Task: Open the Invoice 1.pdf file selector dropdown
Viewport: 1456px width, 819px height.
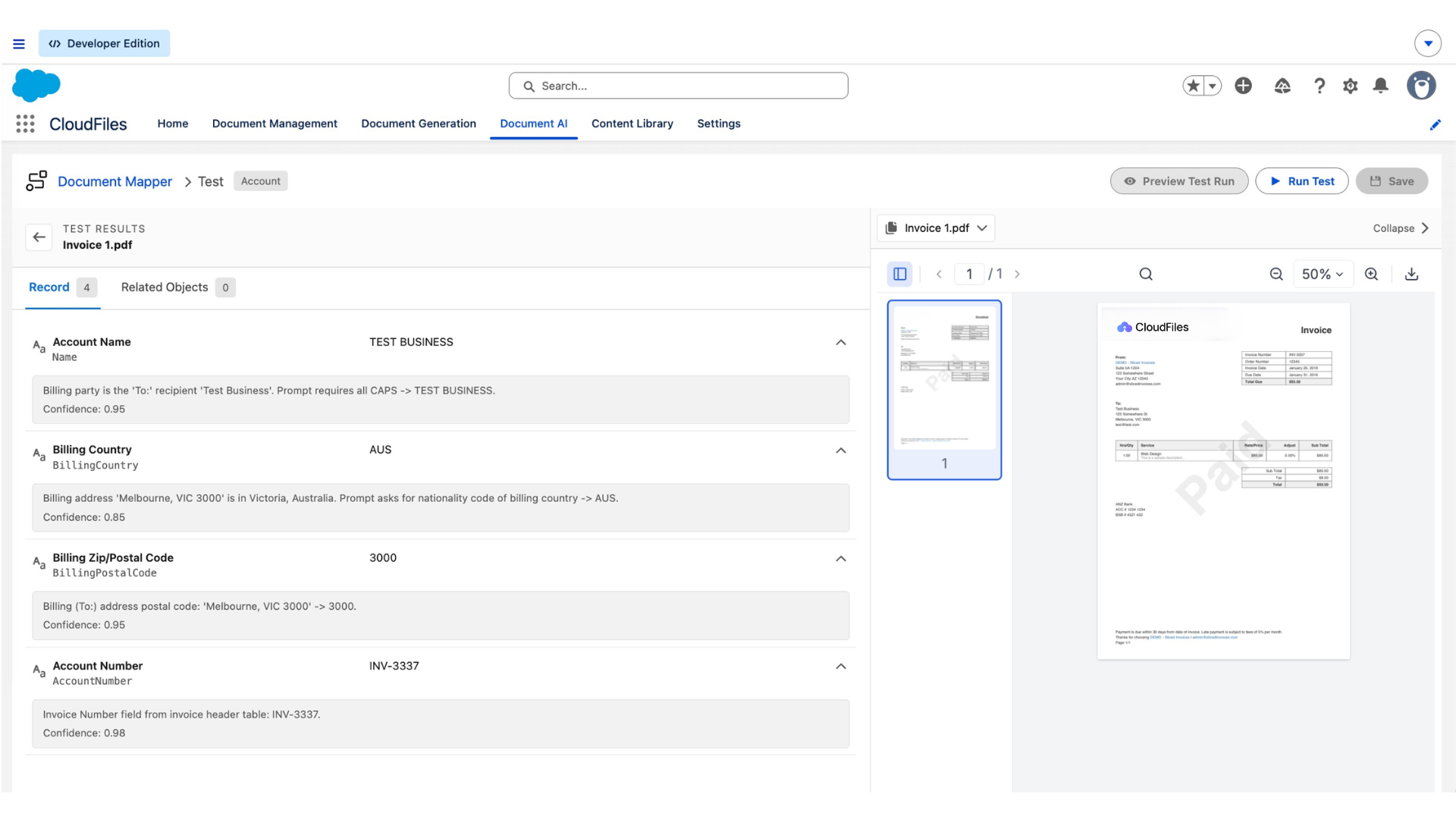Action: click(936, 228)
